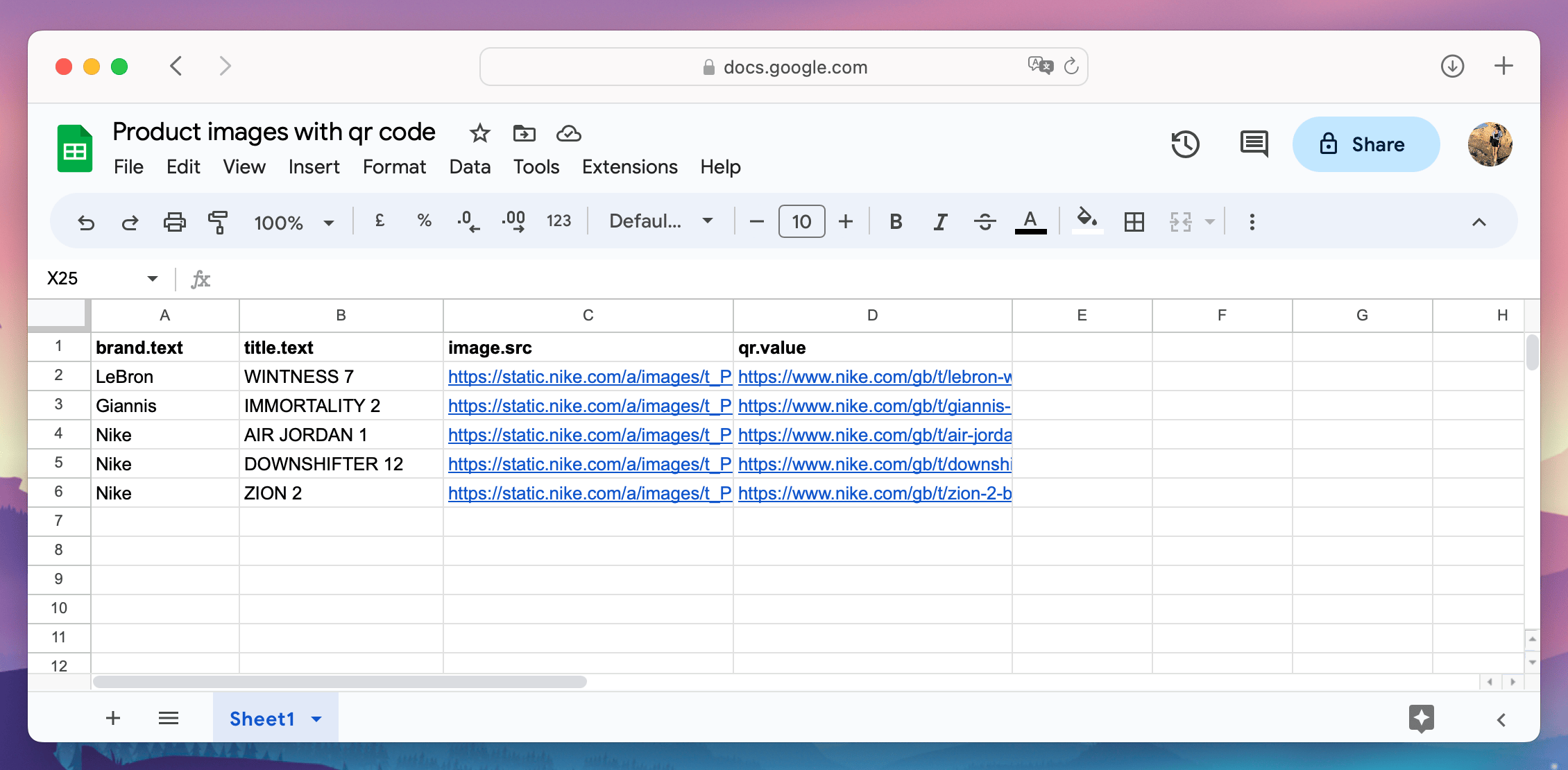
Task: Increase decimal places icon
Action: (x=514, y=222)
